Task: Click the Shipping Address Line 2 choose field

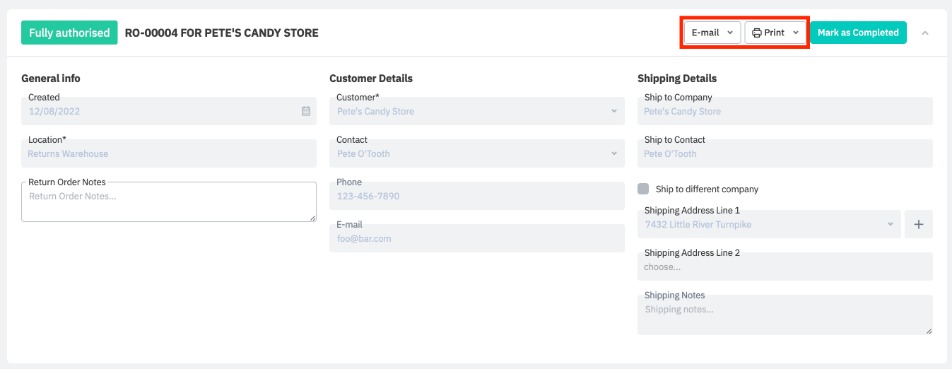Action: [x=785, y=267]
